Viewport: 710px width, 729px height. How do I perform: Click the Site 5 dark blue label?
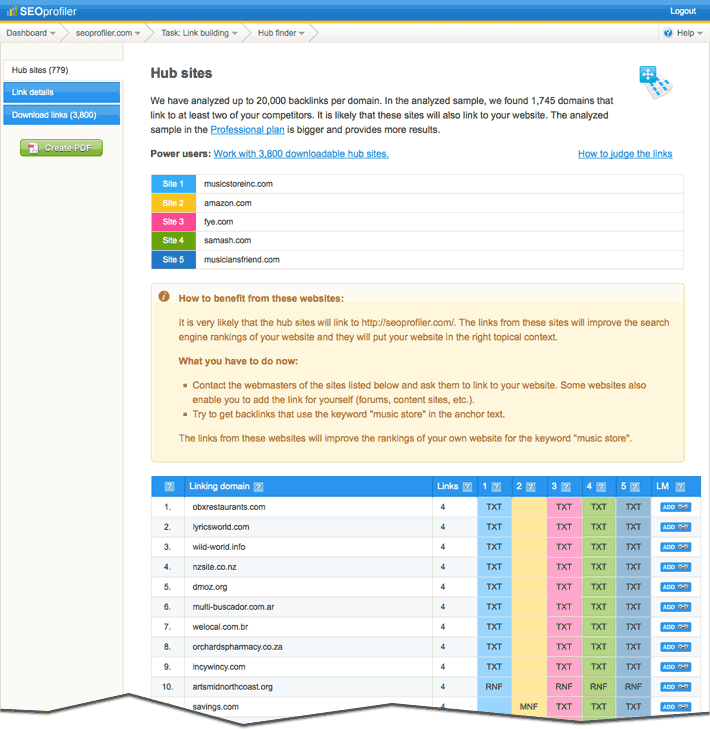[173, 259]
